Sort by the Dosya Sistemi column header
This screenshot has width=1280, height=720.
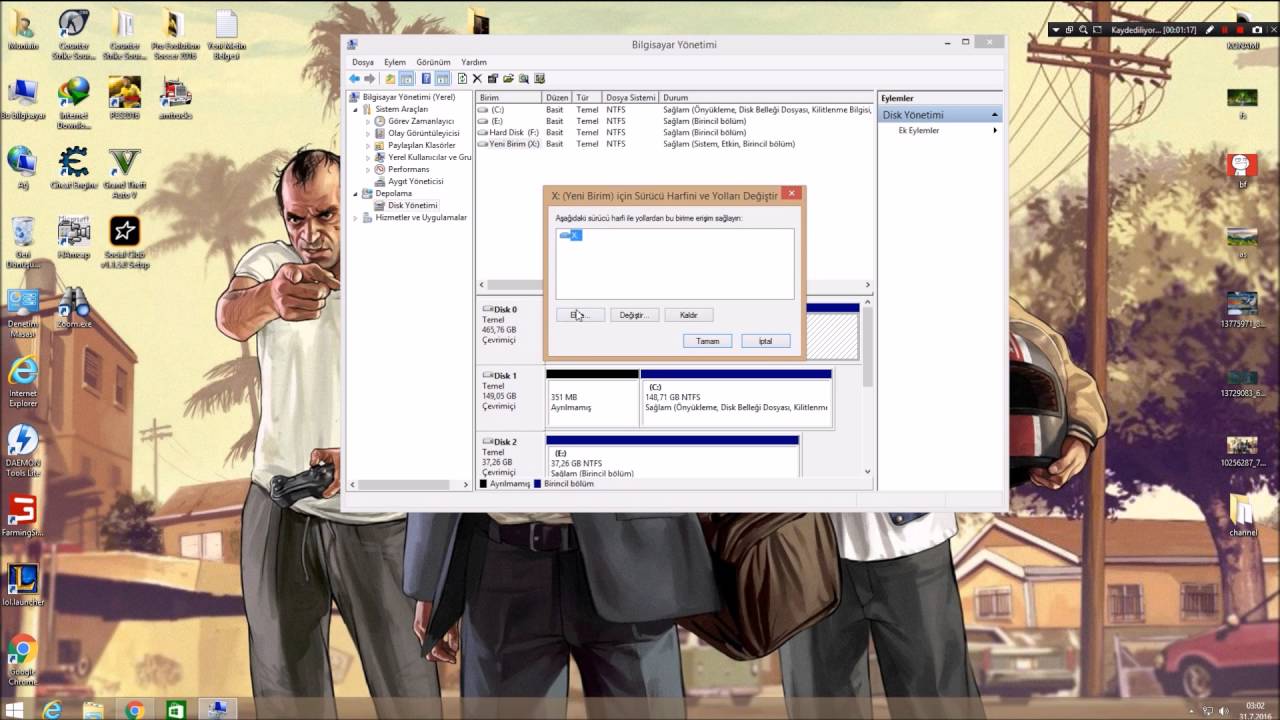pos(631,98)
